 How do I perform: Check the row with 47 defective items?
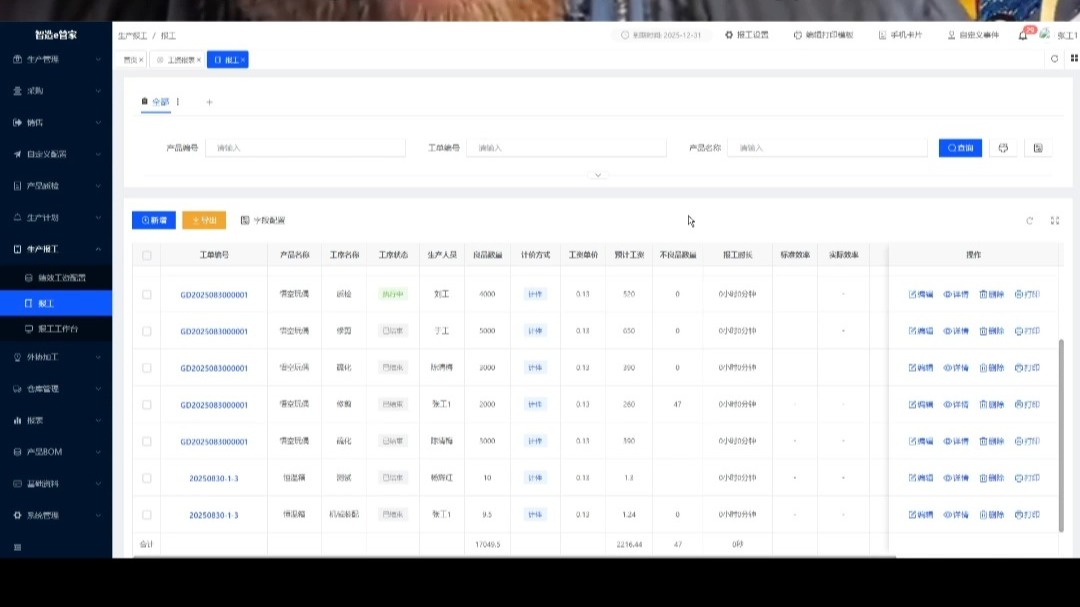pyautogui.click(x=147, y=404)
